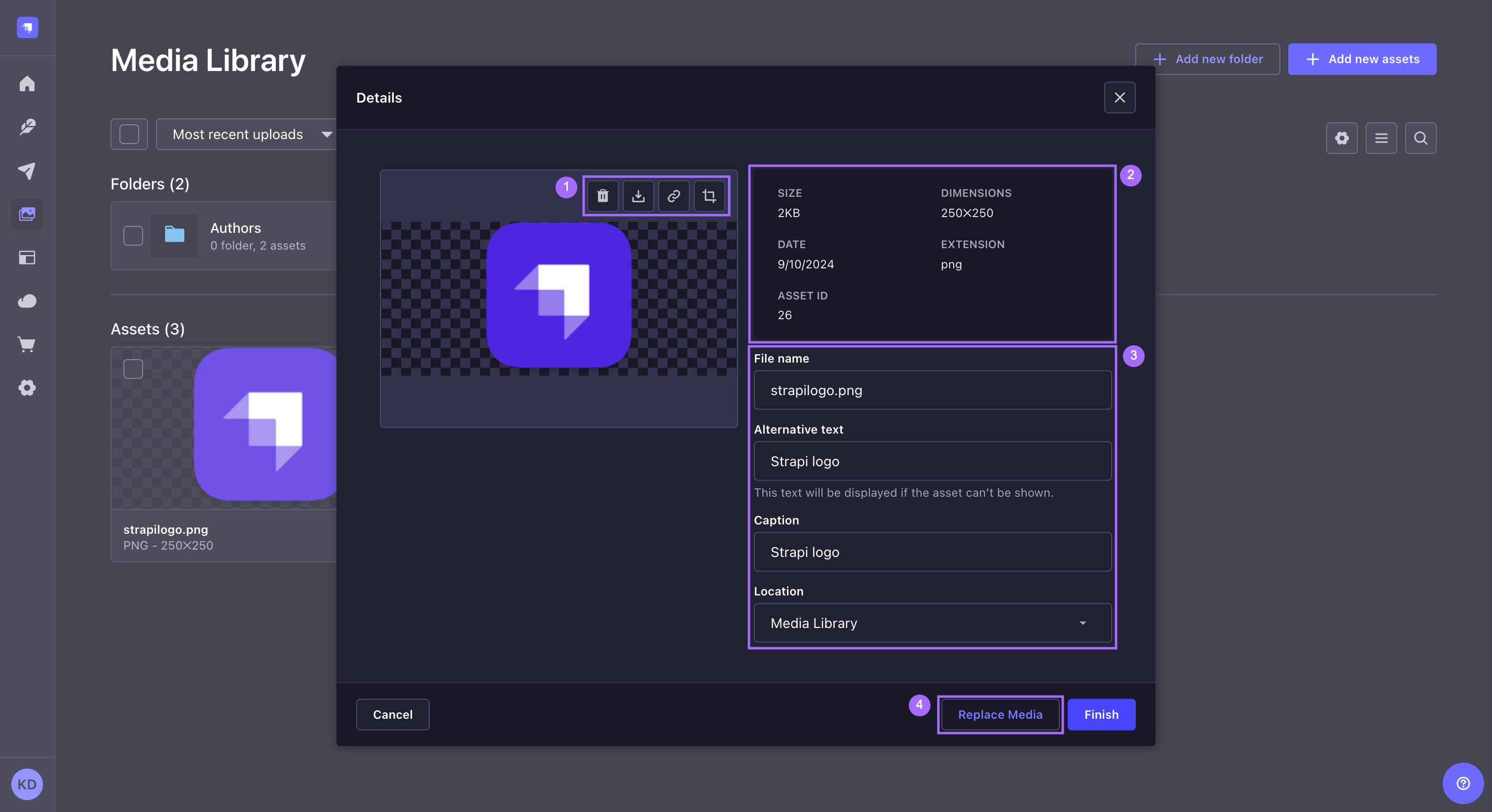Select Replace Media in the Details dialog
This screenshot has height=812, width=1492.
[x=1000, y=714]
